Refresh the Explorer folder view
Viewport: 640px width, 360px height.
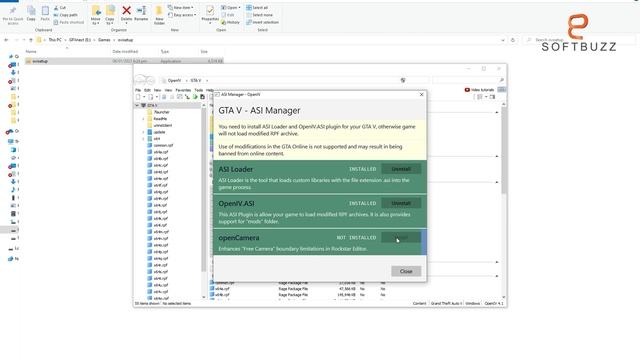click(513, 40)
